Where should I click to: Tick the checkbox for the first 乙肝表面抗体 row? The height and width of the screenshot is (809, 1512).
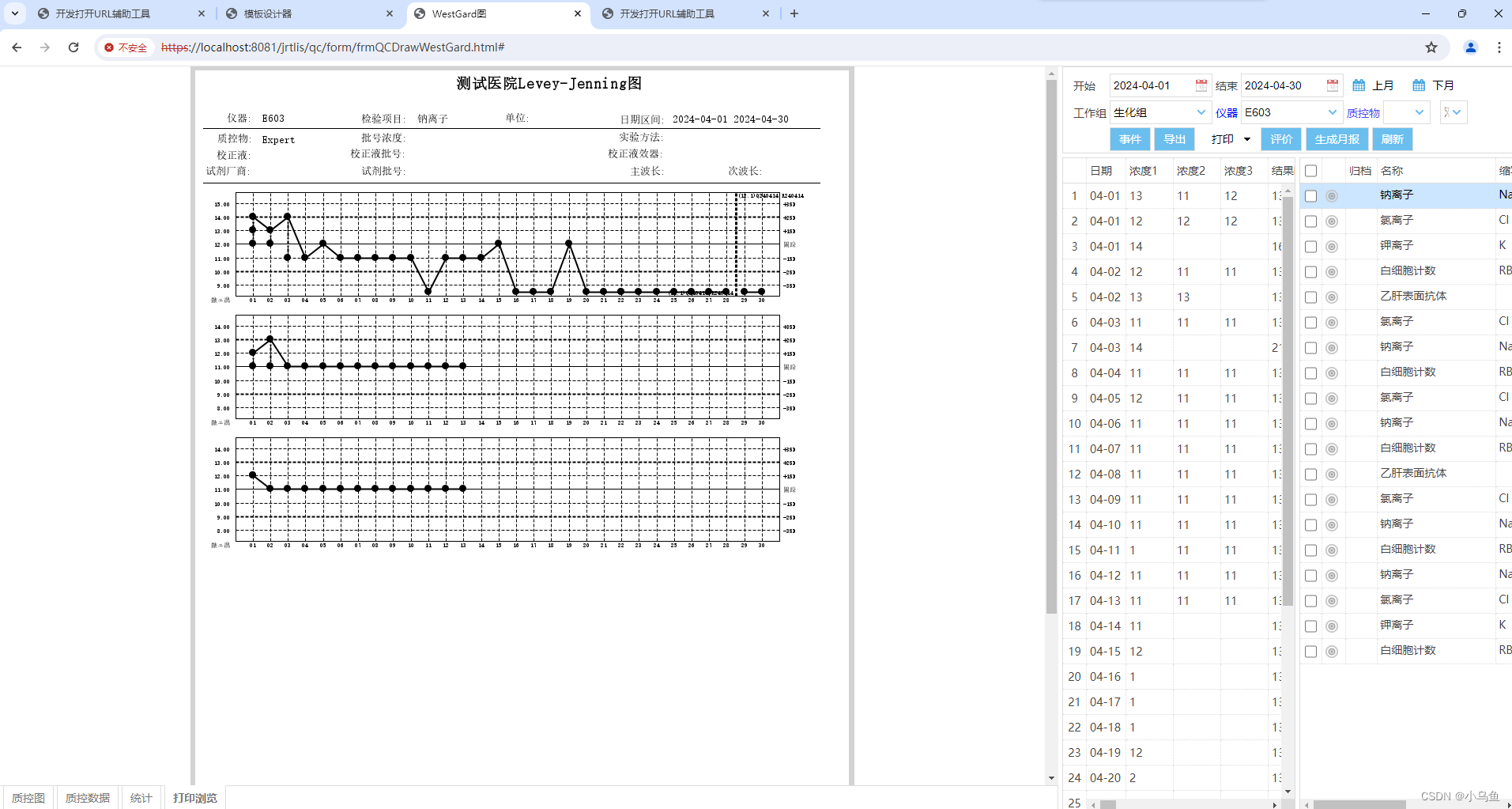(x=1310, y=297)
